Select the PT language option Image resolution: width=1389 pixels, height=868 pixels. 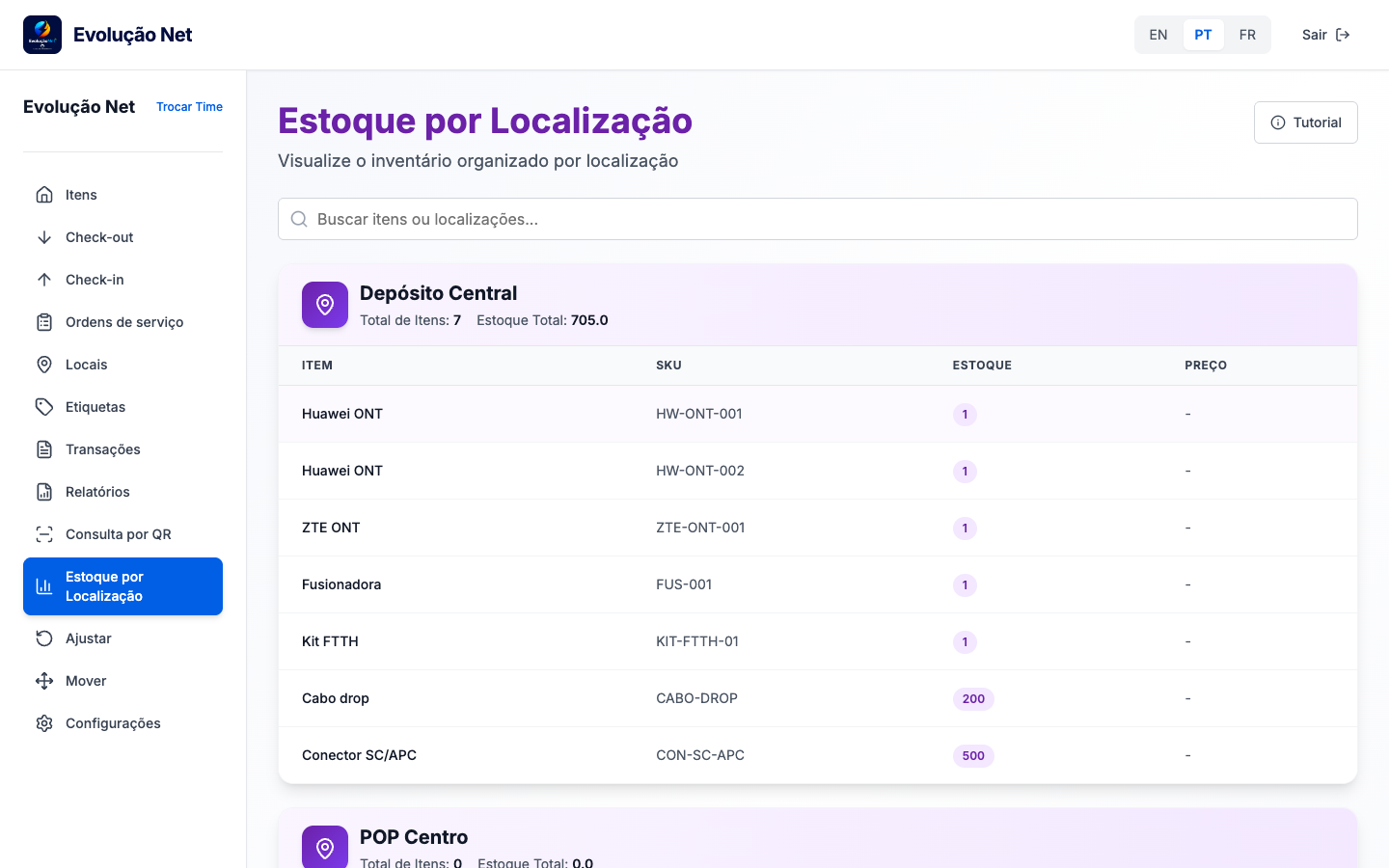coord(1203,35)
